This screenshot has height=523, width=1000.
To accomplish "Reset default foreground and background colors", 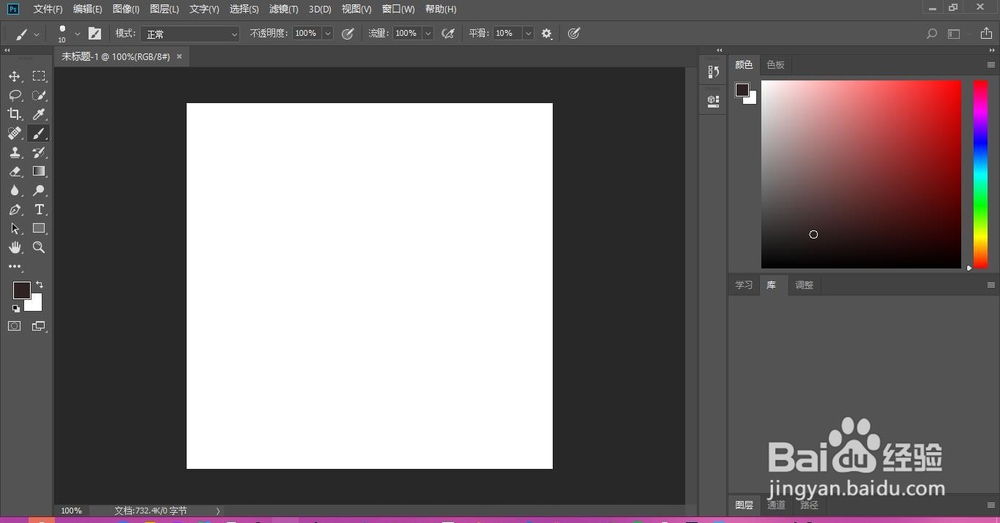I will pos(15,308).
